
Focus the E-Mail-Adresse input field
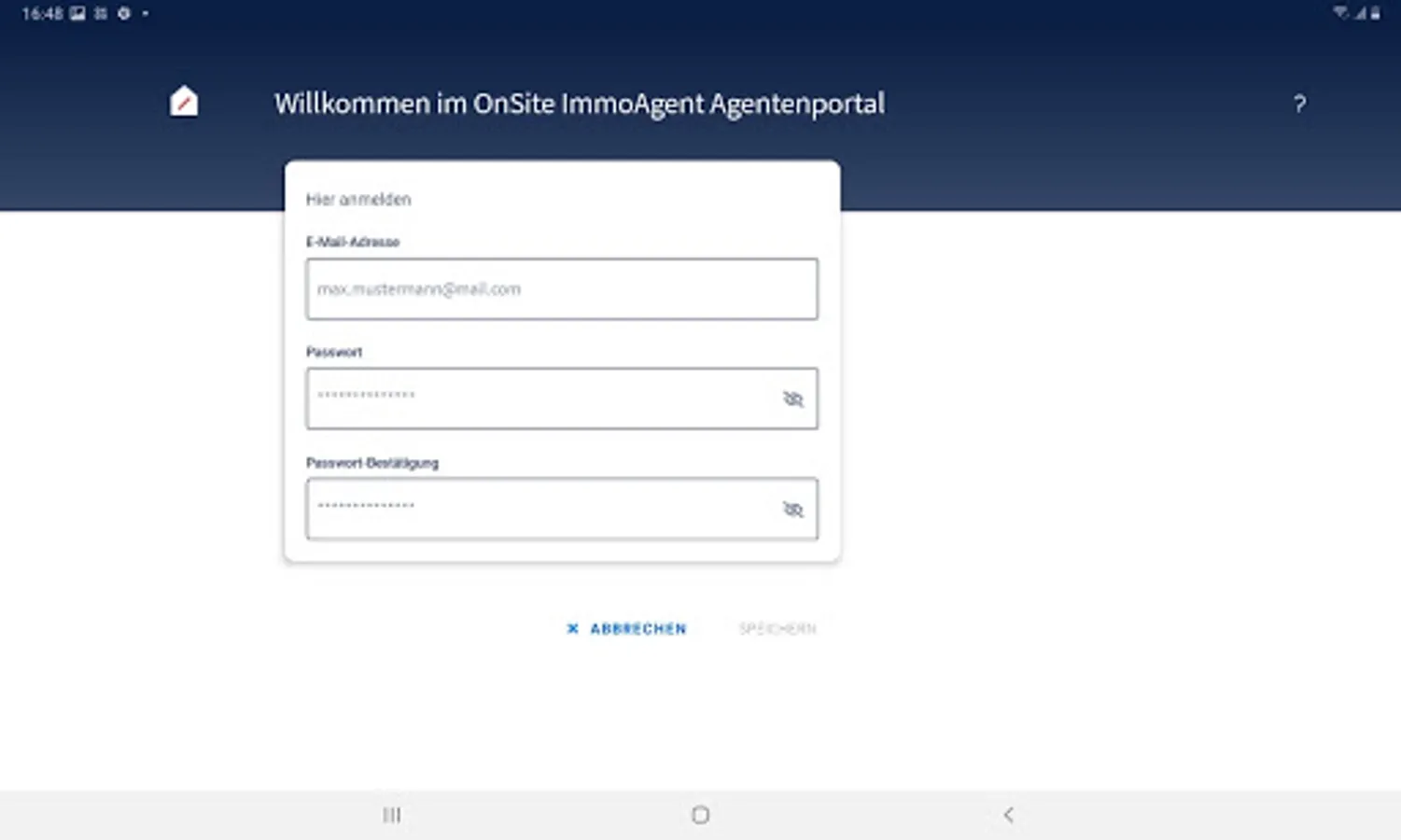click(x=562, y=289)
